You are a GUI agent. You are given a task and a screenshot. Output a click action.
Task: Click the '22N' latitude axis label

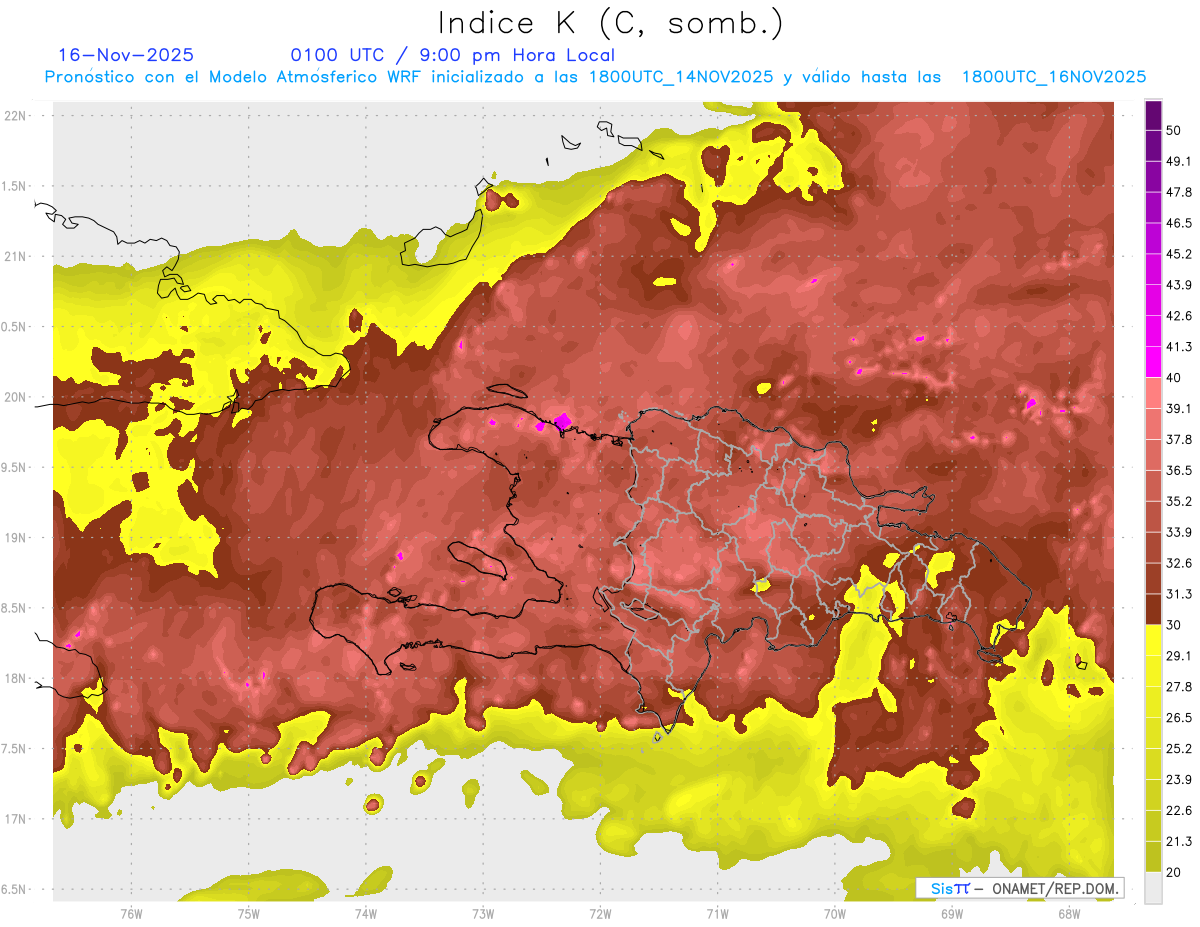click(17, 115)
